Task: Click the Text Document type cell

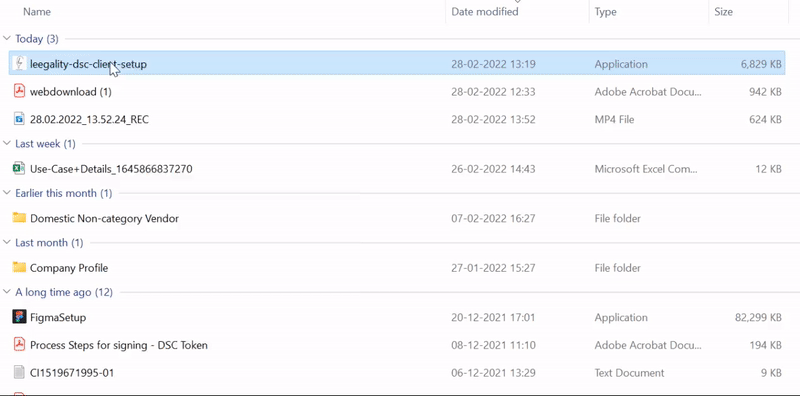Action: pyautogui.click(x=629, y=373)
